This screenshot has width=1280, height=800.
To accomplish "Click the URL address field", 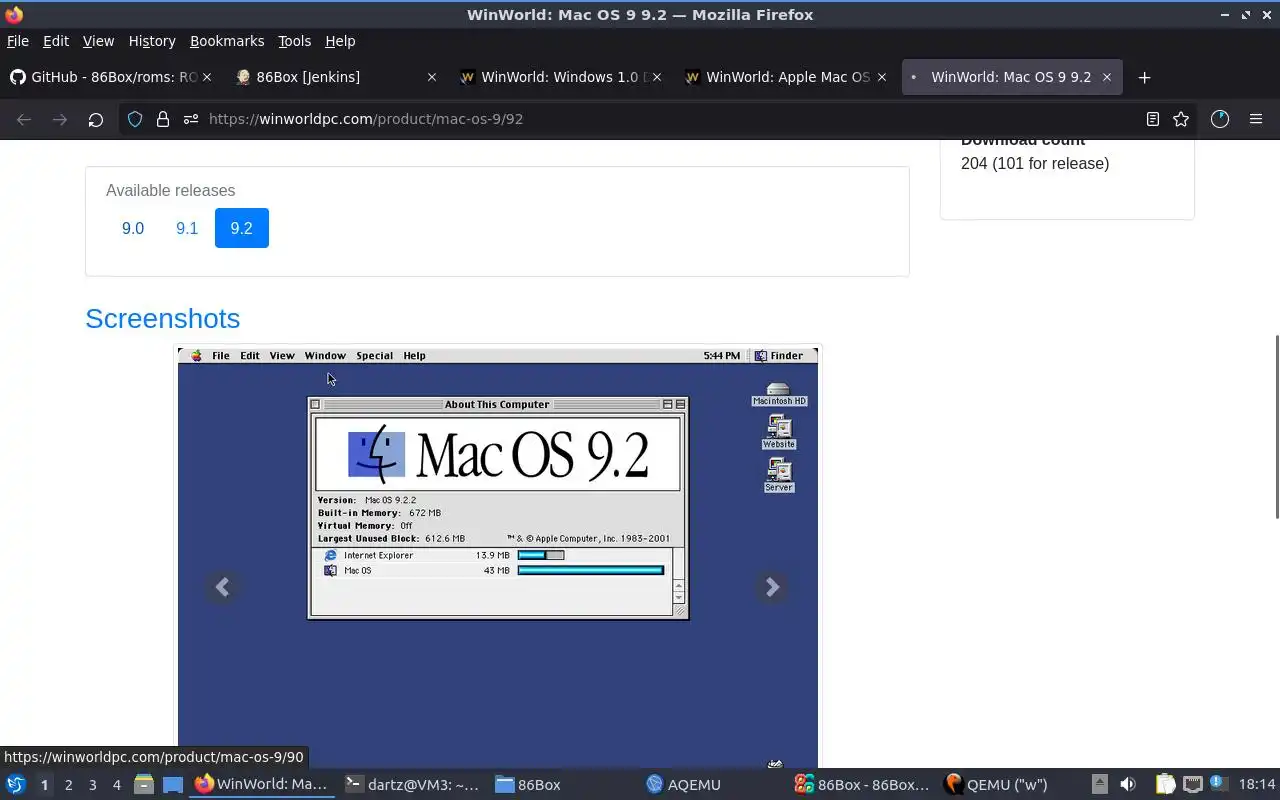I will point(660,119).
